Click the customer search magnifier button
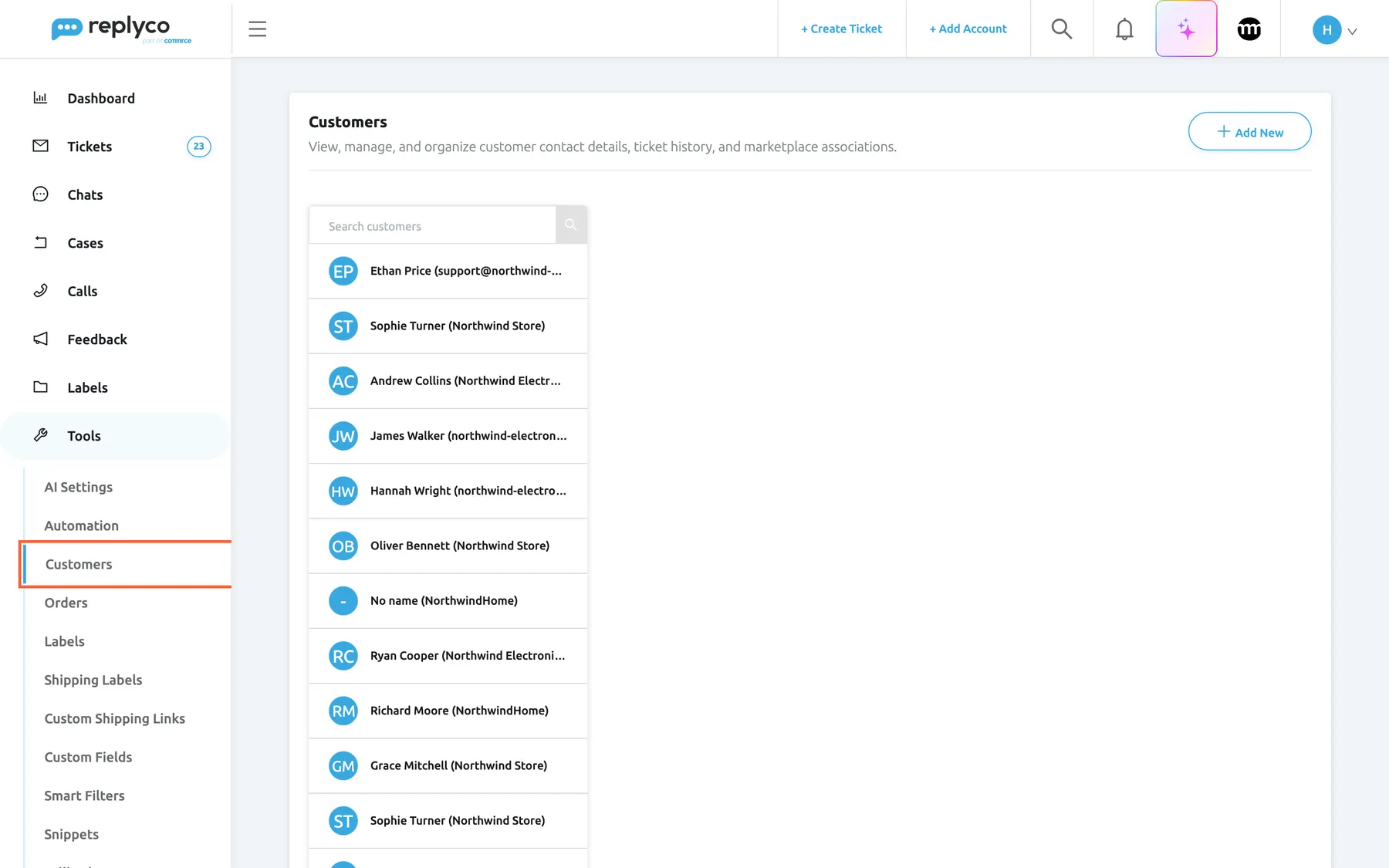 571,225
